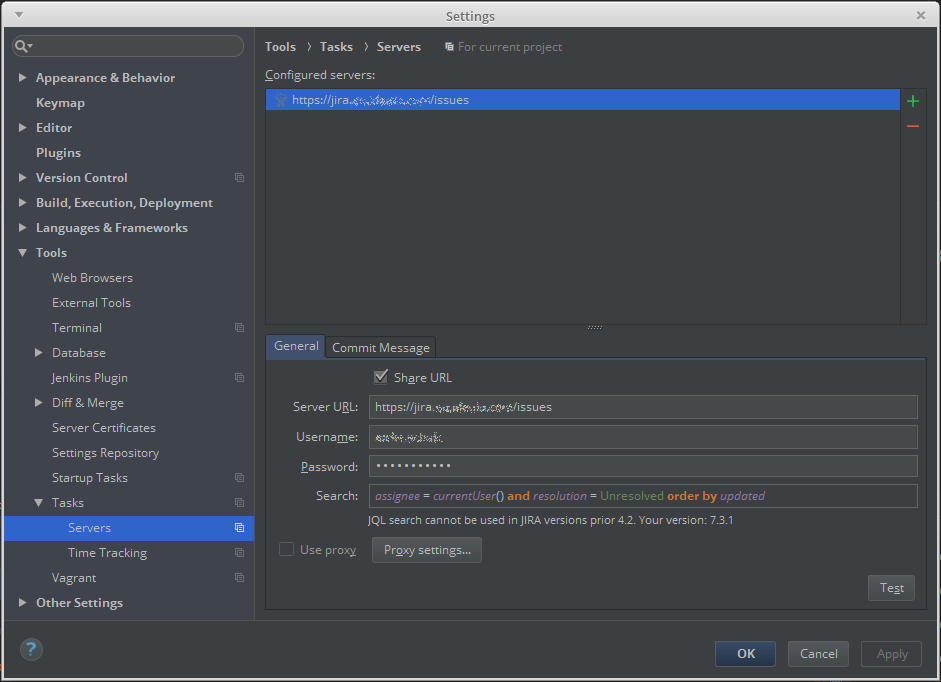Expand the Appearance & Behavior section

click(x=23, y=77)
